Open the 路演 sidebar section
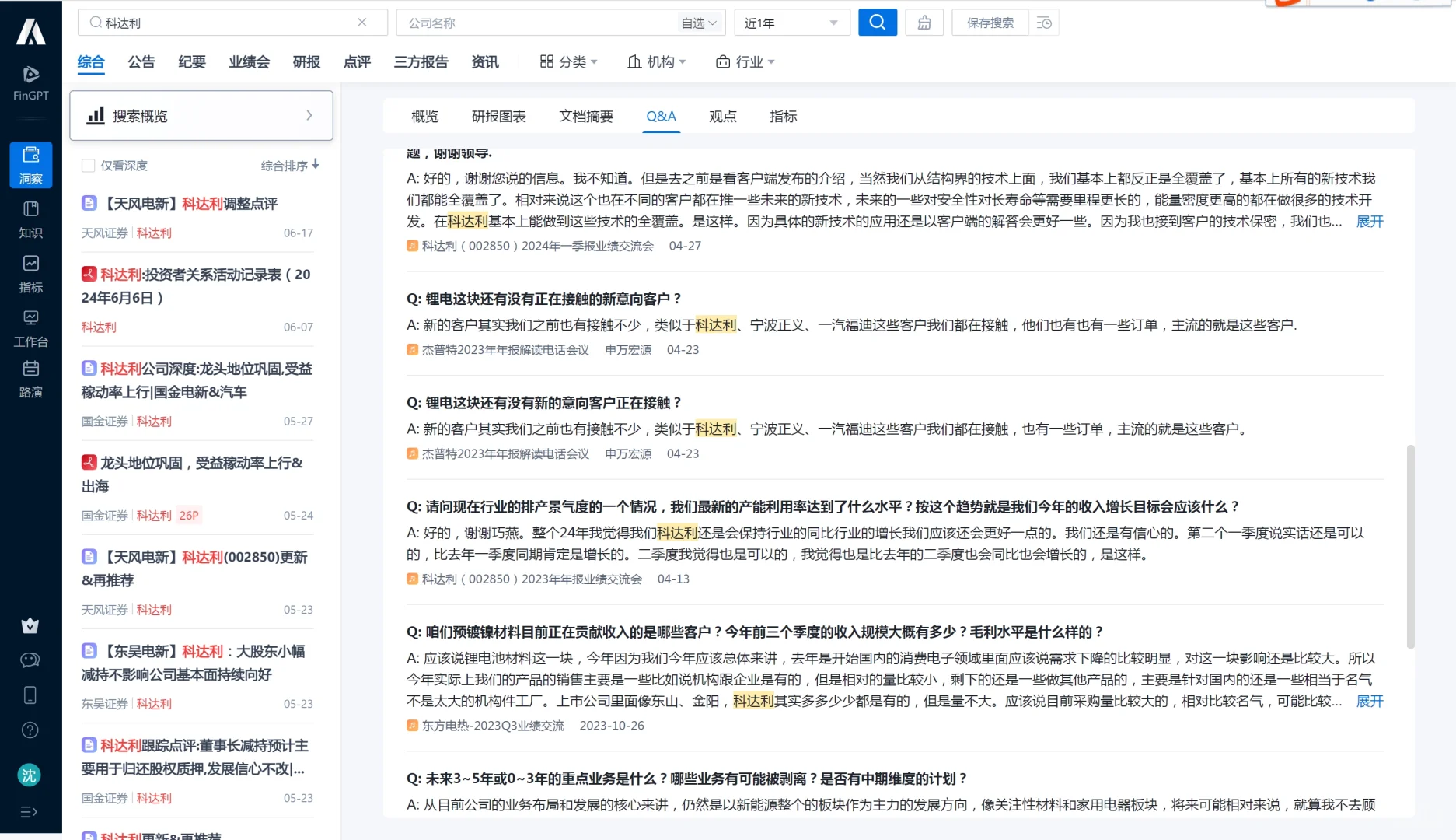 click(x=30, y=379)
